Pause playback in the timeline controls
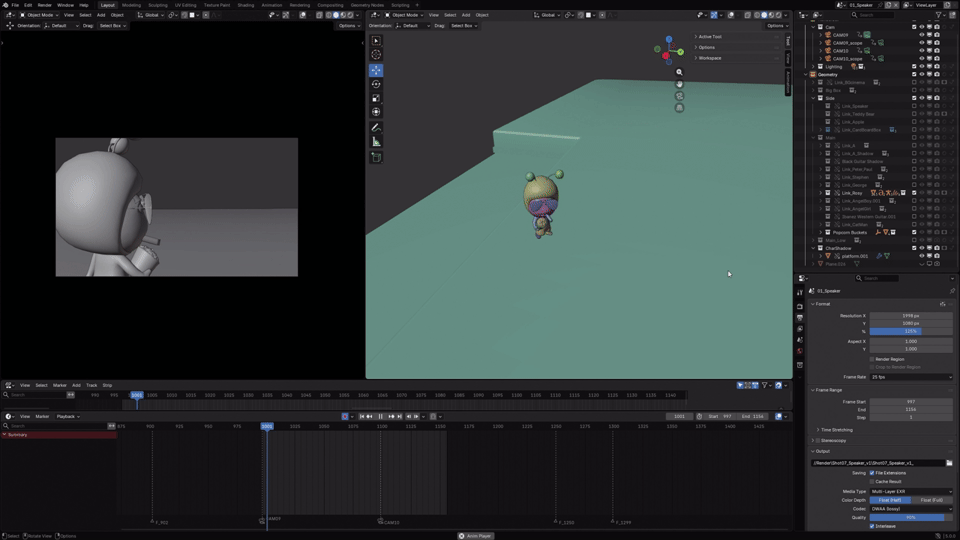This screenshot has height=540, width=960. pyautogui.click(x=381, y=416)
